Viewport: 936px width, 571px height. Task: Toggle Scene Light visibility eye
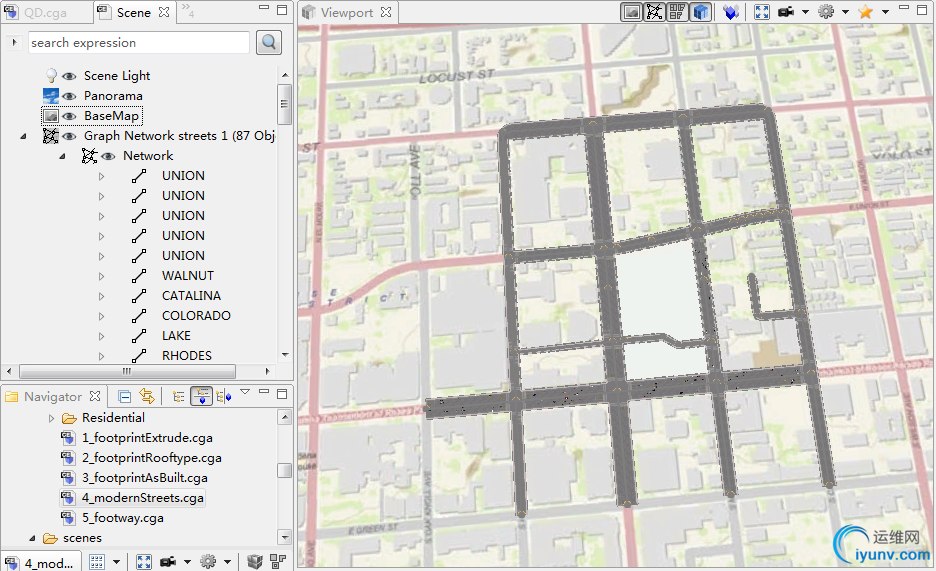click(x=69, y=76)
